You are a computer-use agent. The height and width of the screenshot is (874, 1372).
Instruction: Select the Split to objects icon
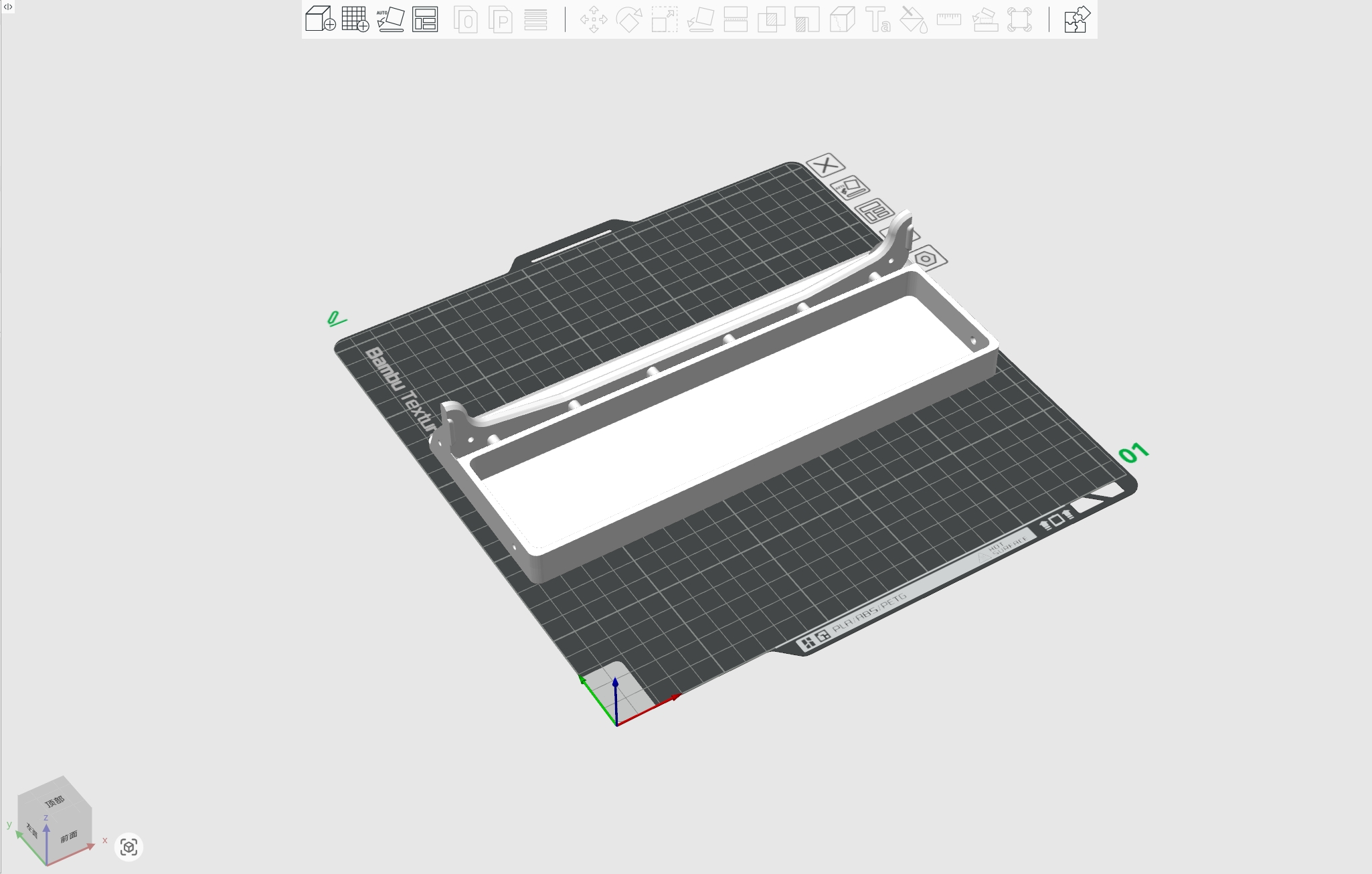click(466, 19)
